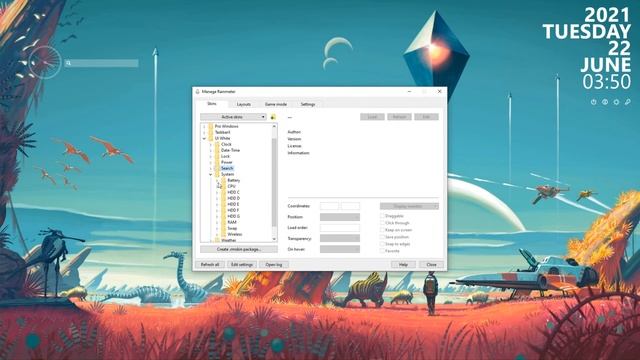The height and width of the screenshot is (360, 640).
Task: Click the magnifier icon in the desktop search bar
Action: coord(69,63)
